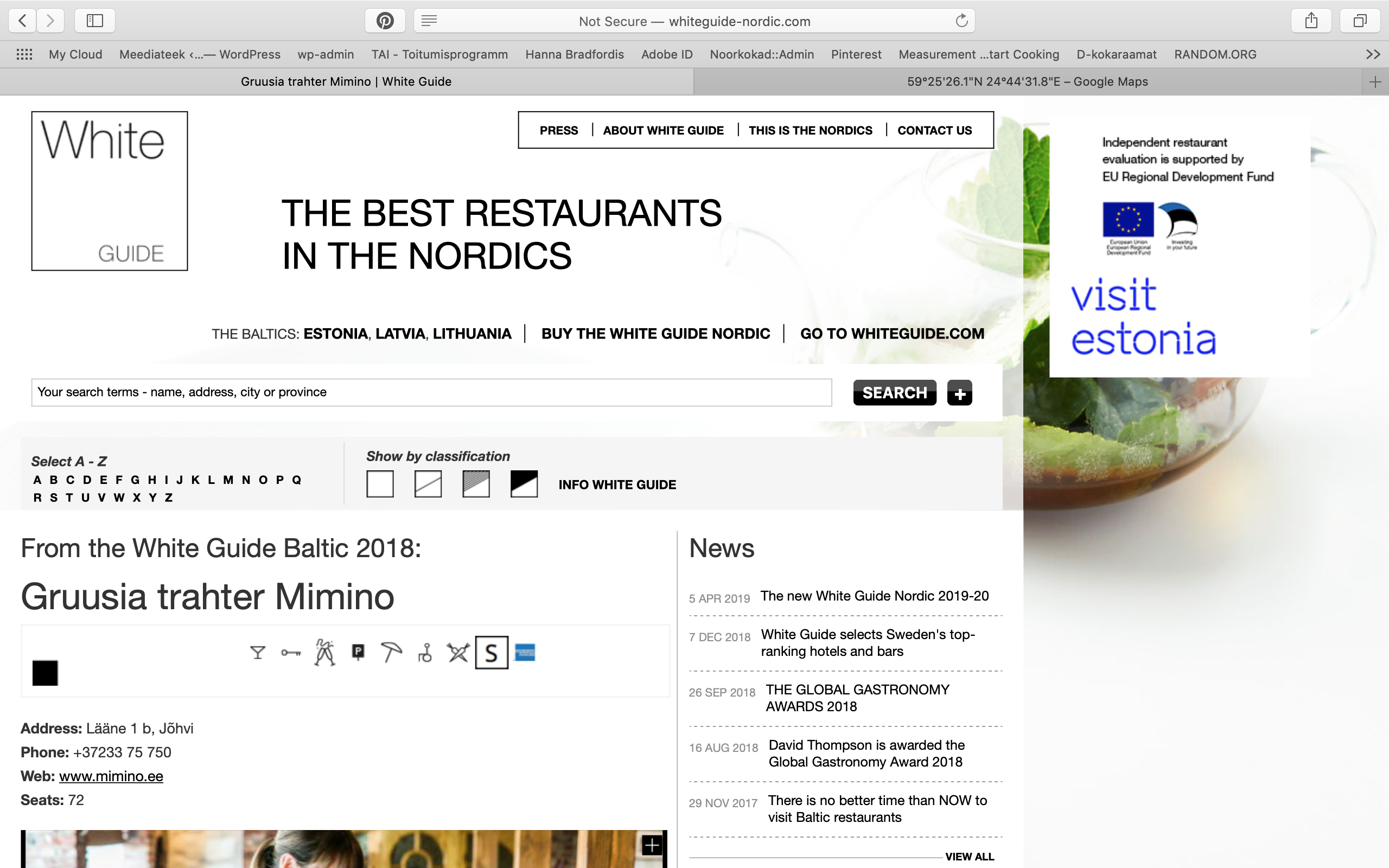The width and height of the screenshot is (1389, 868).
Task: Open Pinterest extension in Safari toolbar
Action: 385,21
